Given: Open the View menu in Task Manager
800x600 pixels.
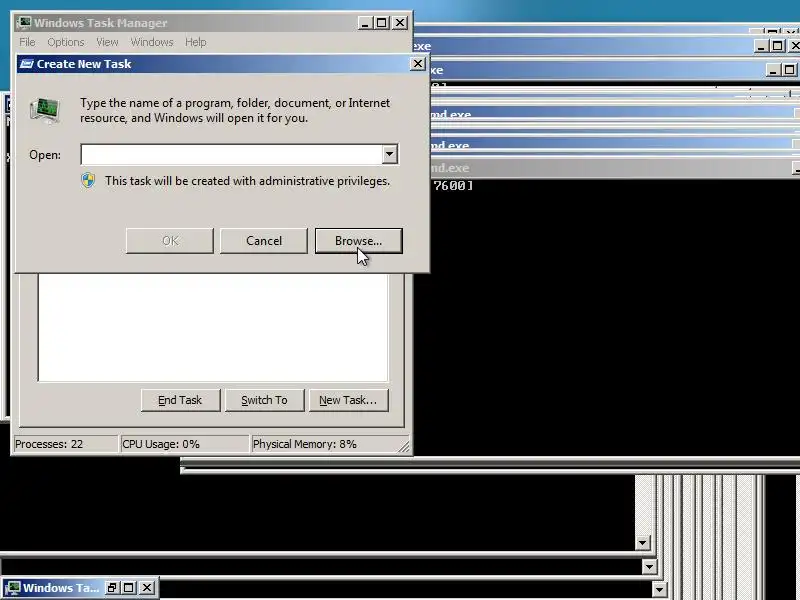Looking at the screenshot, I should [x=107, y=42].
